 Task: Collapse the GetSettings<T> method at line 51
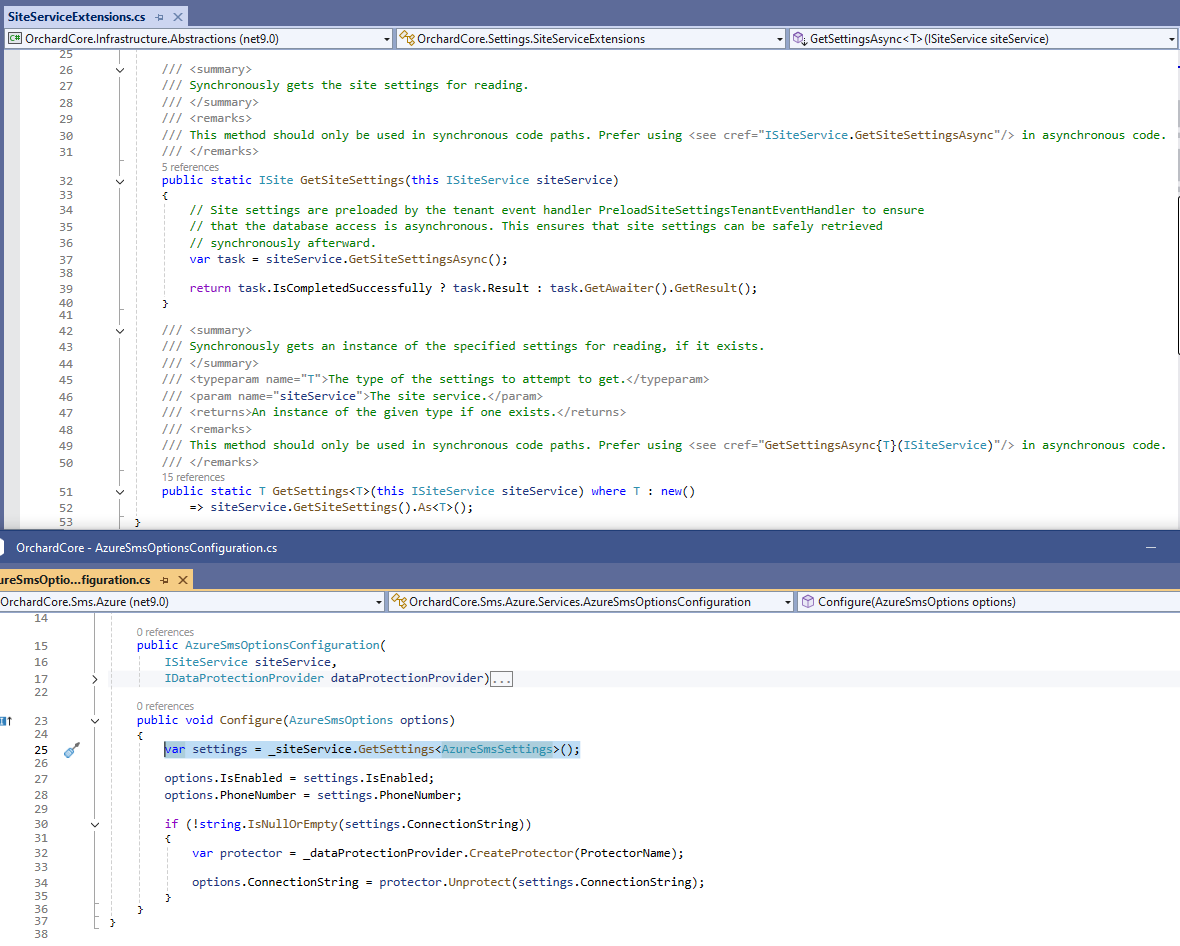point(120,492)
